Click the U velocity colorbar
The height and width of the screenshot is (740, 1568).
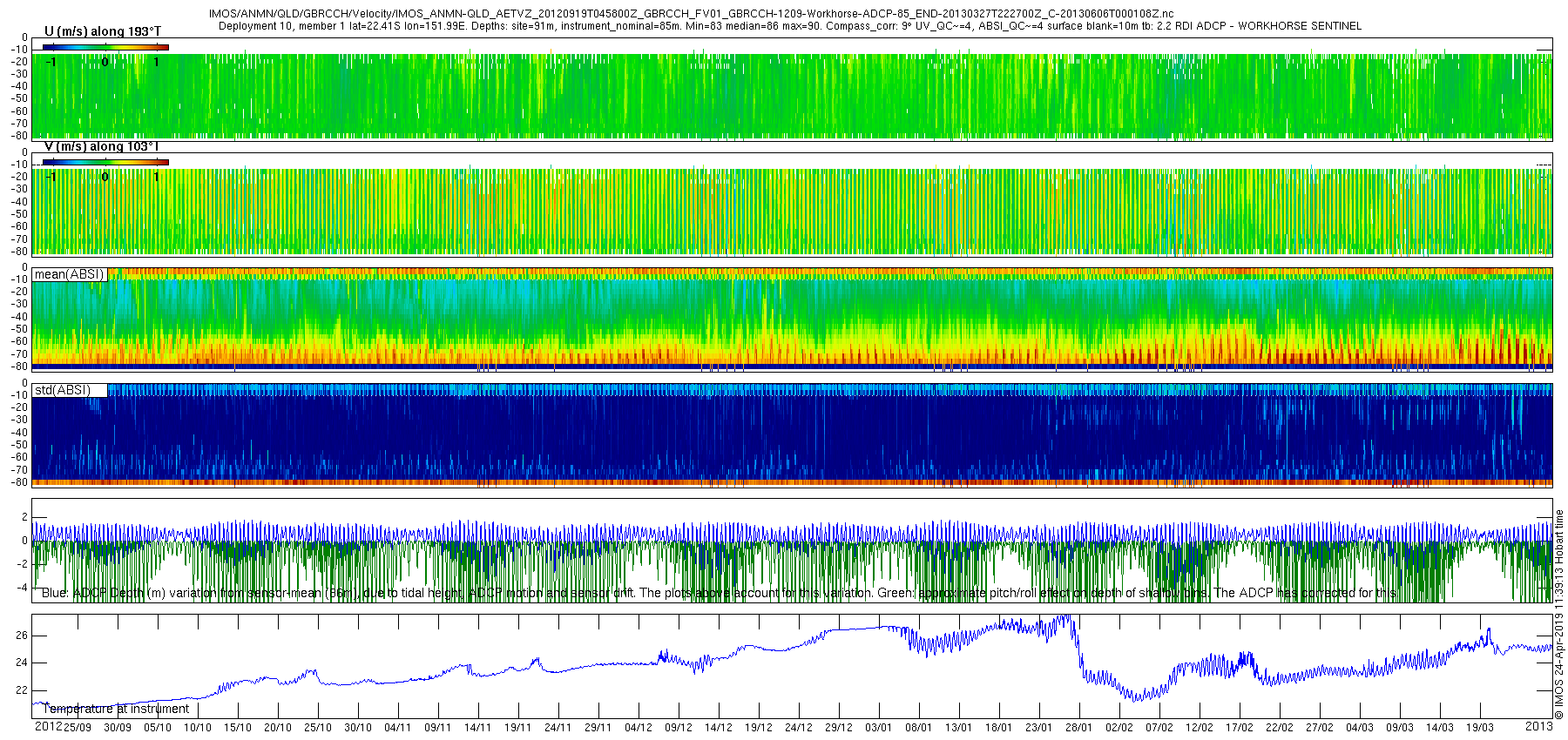[x=105, y=47]
